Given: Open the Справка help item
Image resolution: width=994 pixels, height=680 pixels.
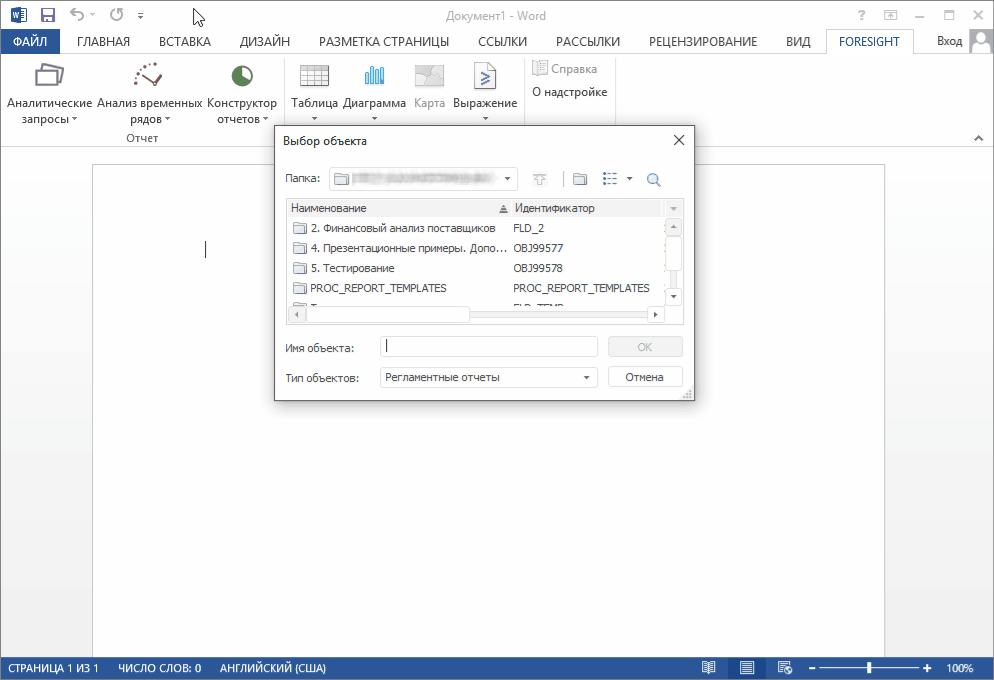Looking at the screenshot, I should point(565,68).
